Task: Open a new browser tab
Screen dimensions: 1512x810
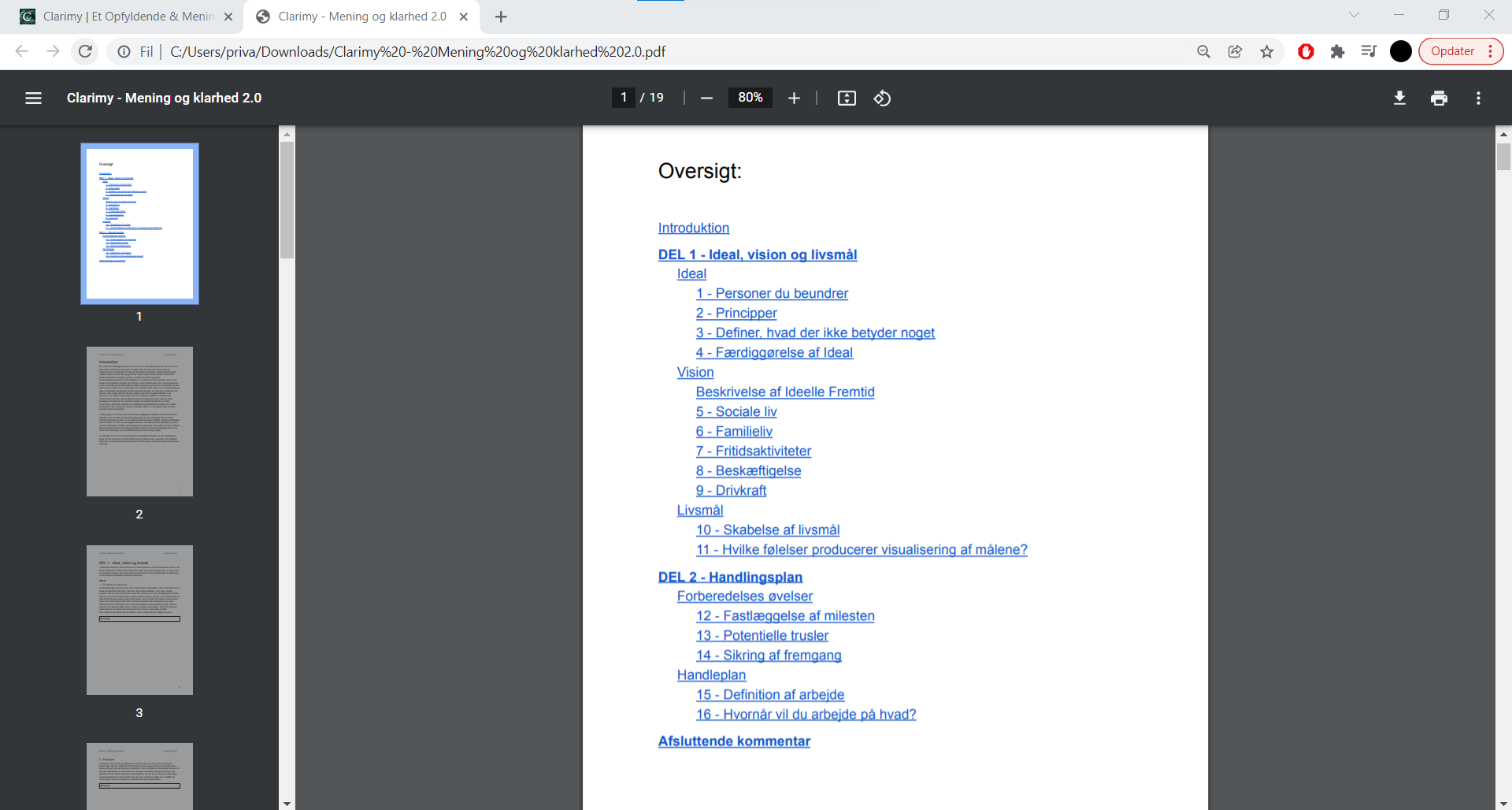Action: 501,17
